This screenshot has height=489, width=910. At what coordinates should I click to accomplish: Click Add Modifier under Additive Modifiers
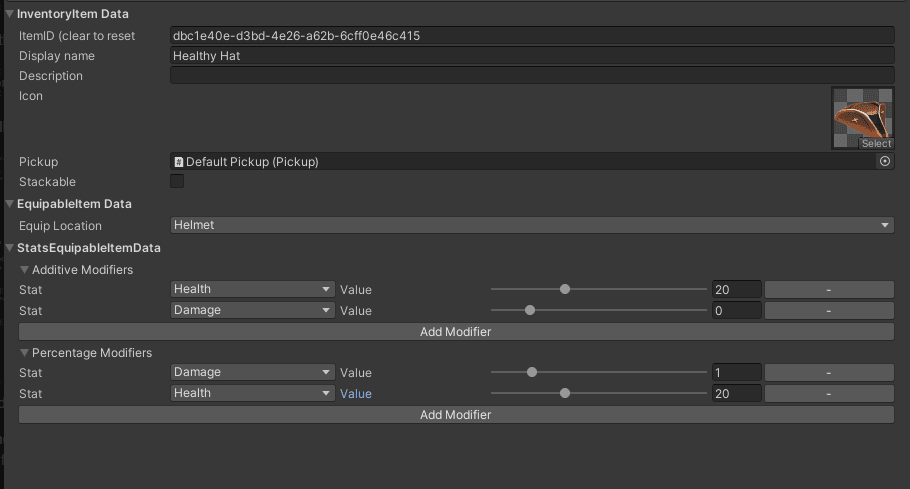point(455,331)
